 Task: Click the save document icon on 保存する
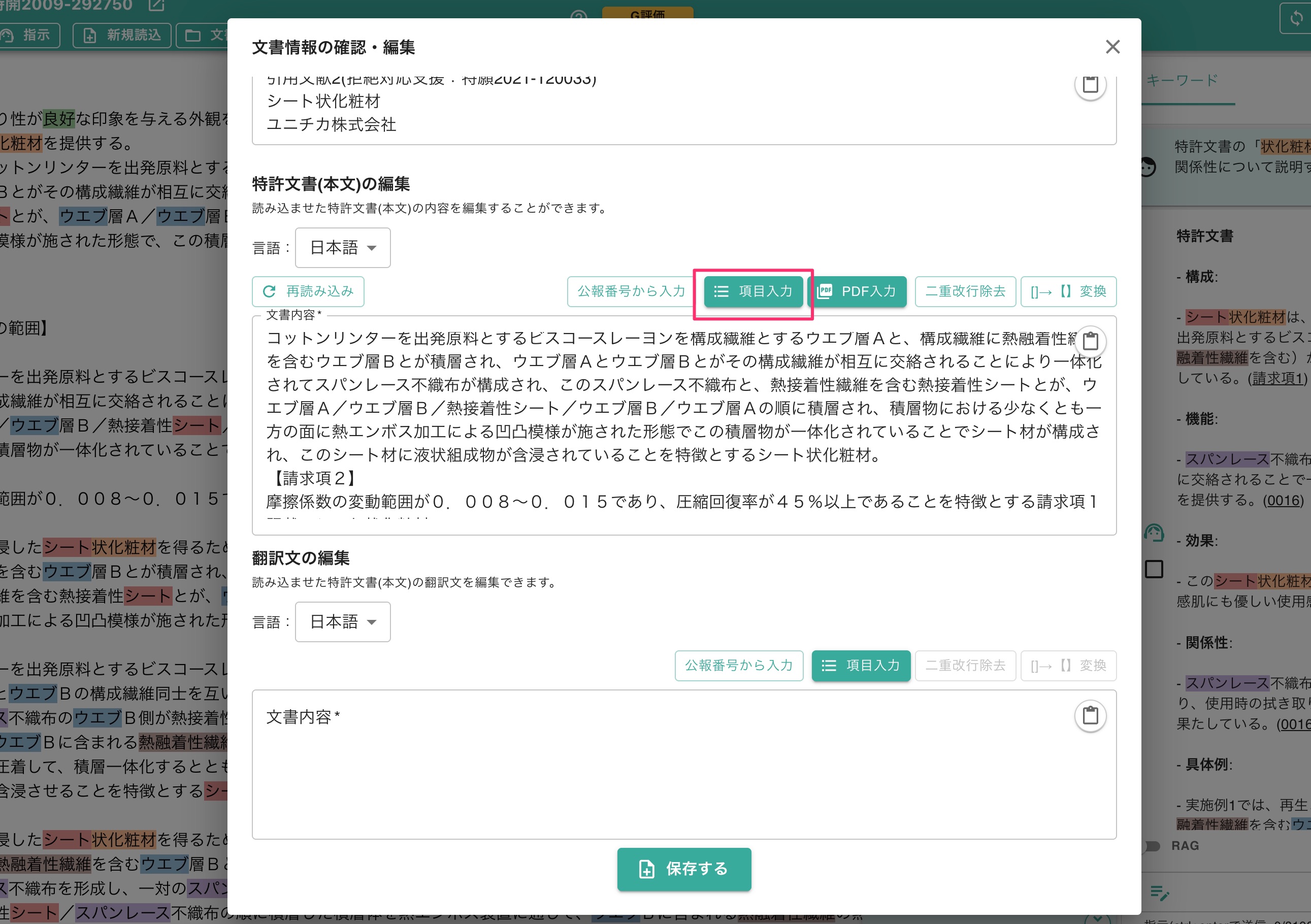pyautogui.click(x=646, y=869)
